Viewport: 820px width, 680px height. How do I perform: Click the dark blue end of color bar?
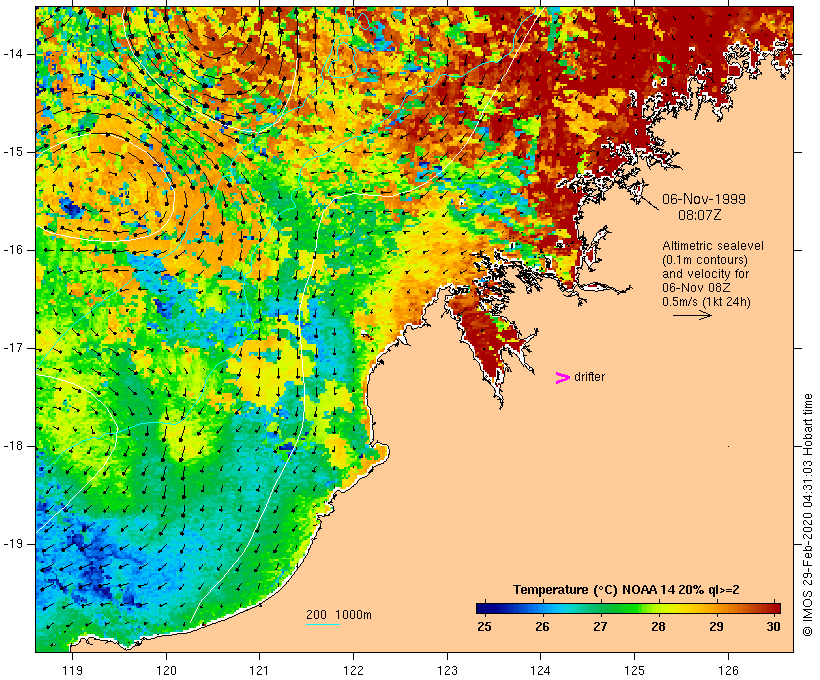coord(480,608)
